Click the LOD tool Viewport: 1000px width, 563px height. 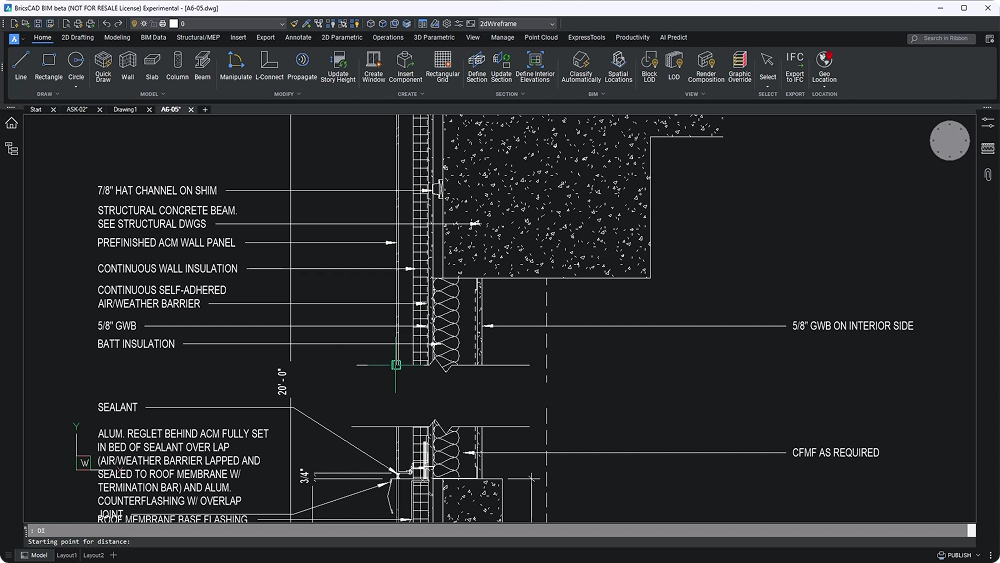pos(674,66)
